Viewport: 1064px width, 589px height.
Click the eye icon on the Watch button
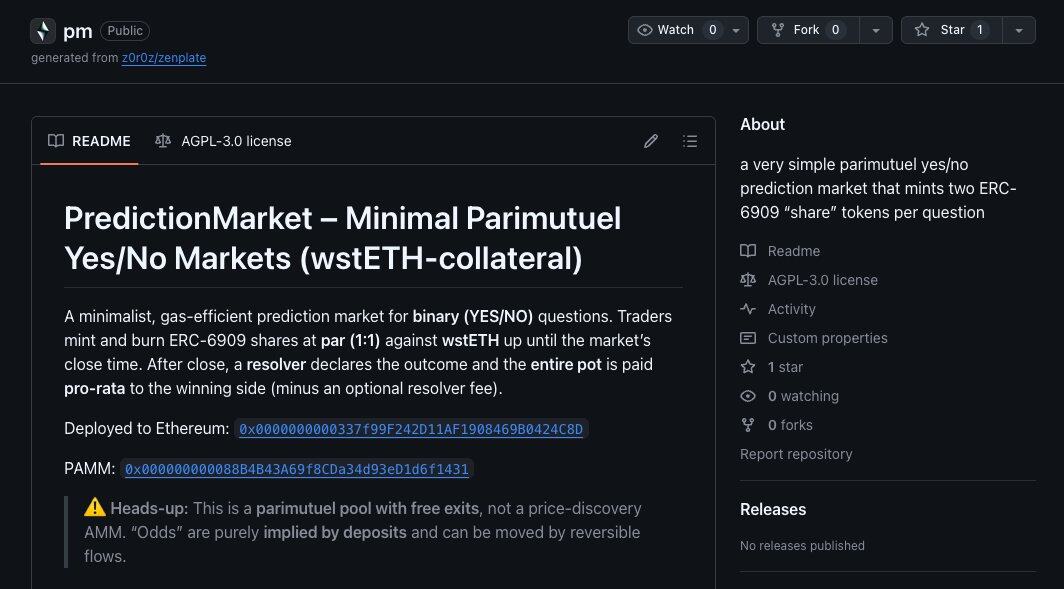pos(645,30)
